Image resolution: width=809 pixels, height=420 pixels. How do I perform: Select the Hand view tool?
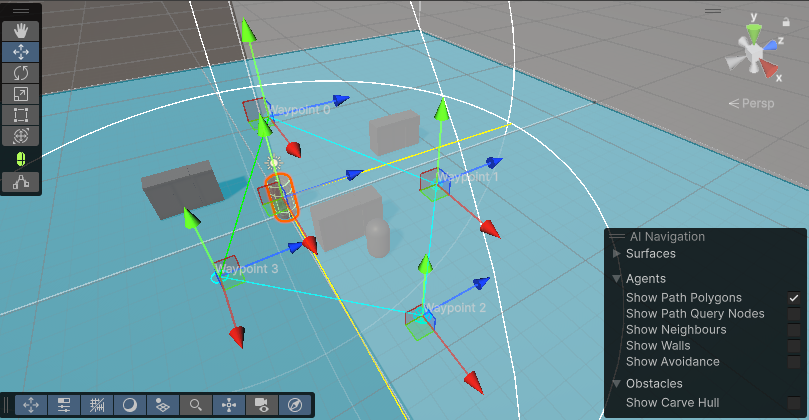click(x=21, y=31)
